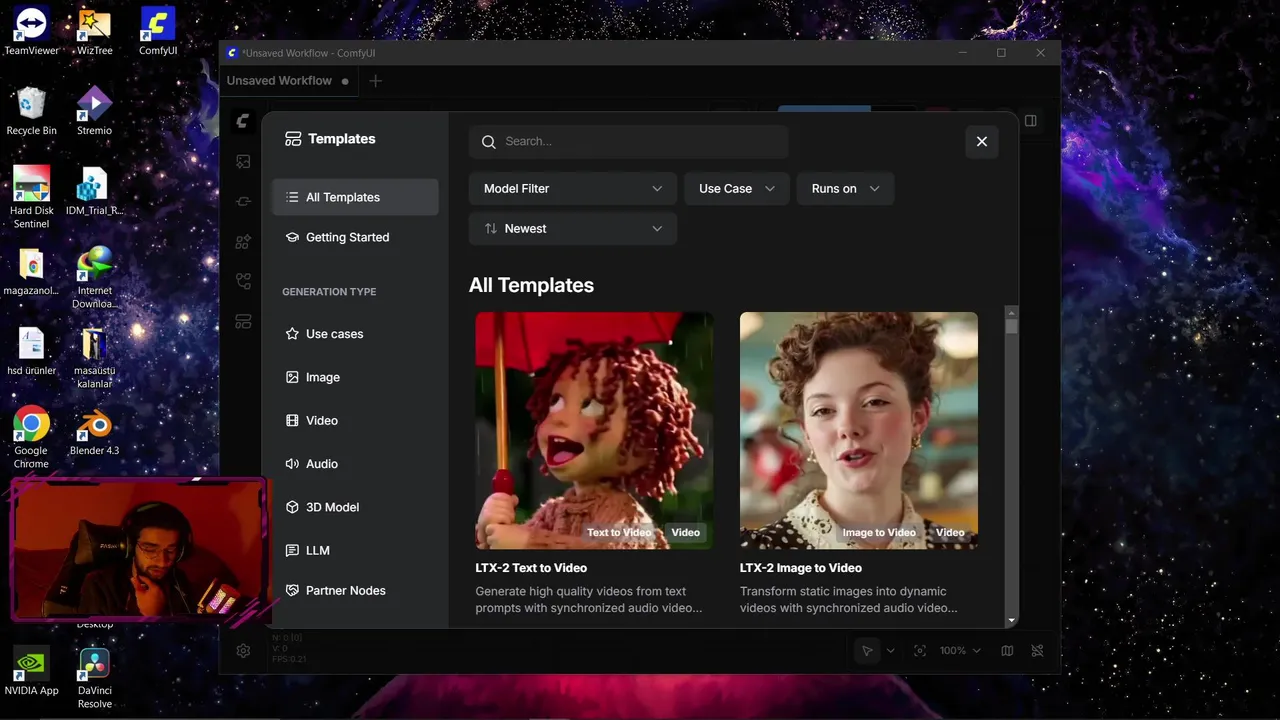1280x720 pixels.
Task: Open ComfyUI desktop shortcut
Action: (x=158, y=30)
